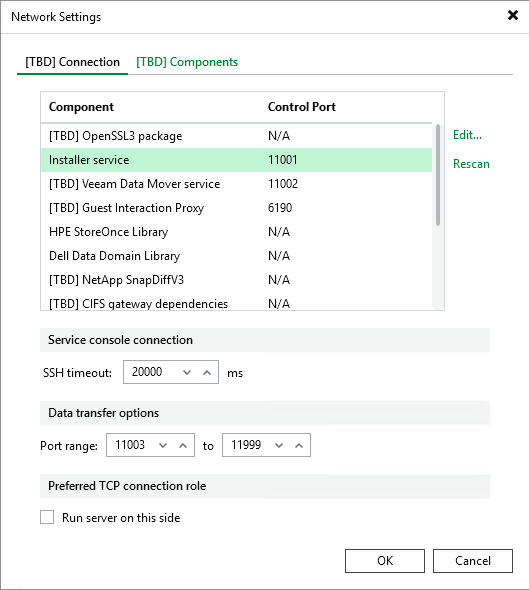
Task: Switch to the [TBD] Components tab
Action: pos(187,62)
